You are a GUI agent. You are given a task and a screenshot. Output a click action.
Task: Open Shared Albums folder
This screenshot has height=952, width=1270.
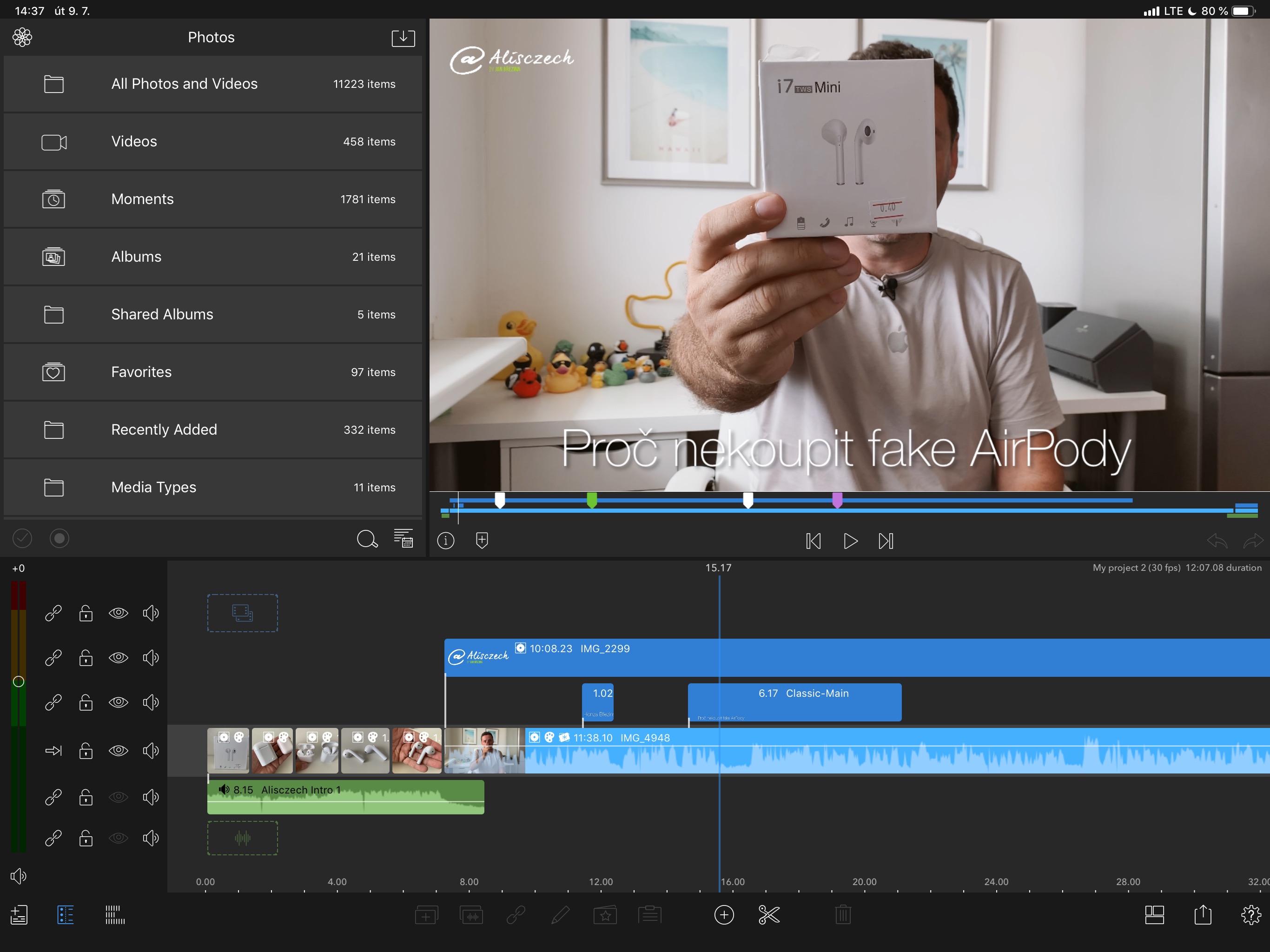pos(212,314)
